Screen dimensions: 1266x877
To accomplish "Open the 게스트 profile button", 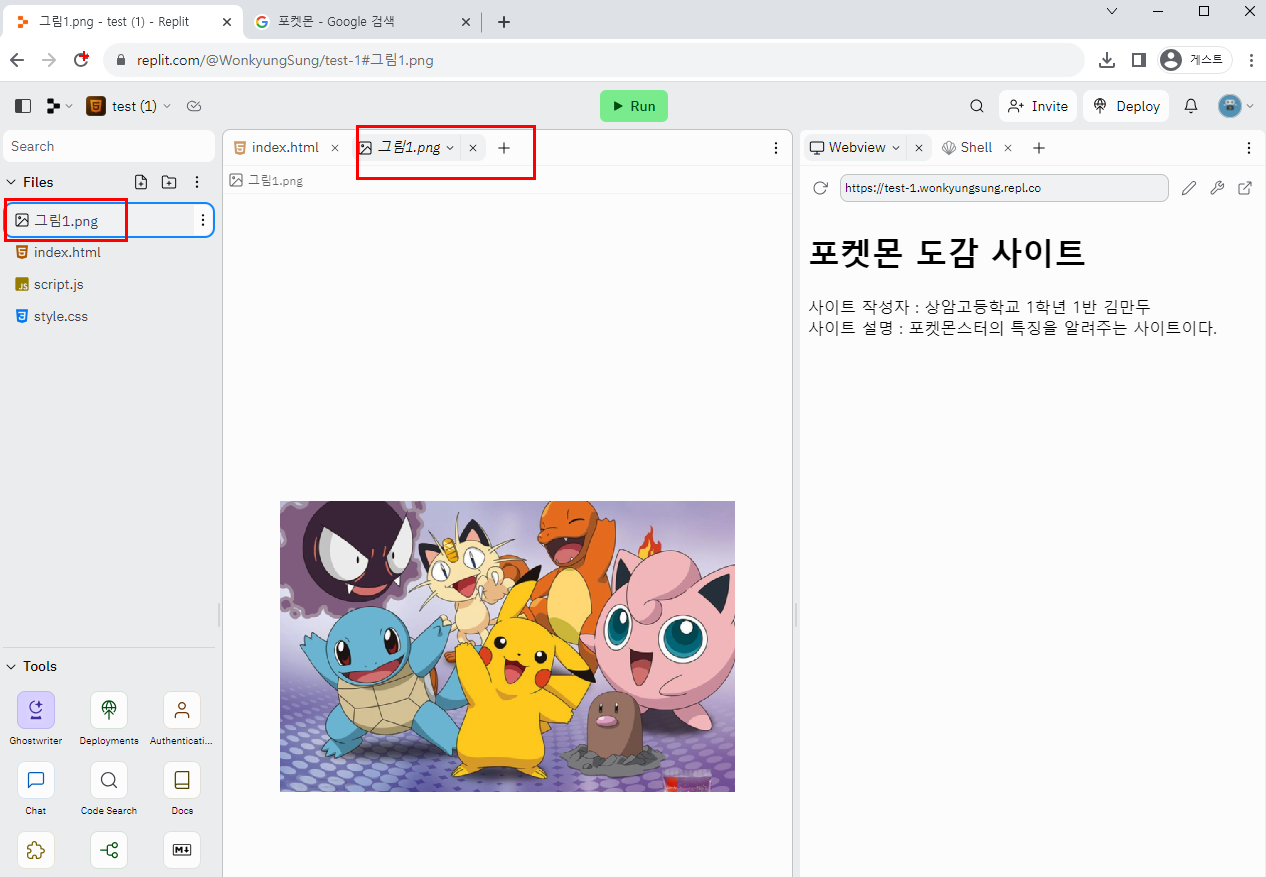I will [1194, 60].
